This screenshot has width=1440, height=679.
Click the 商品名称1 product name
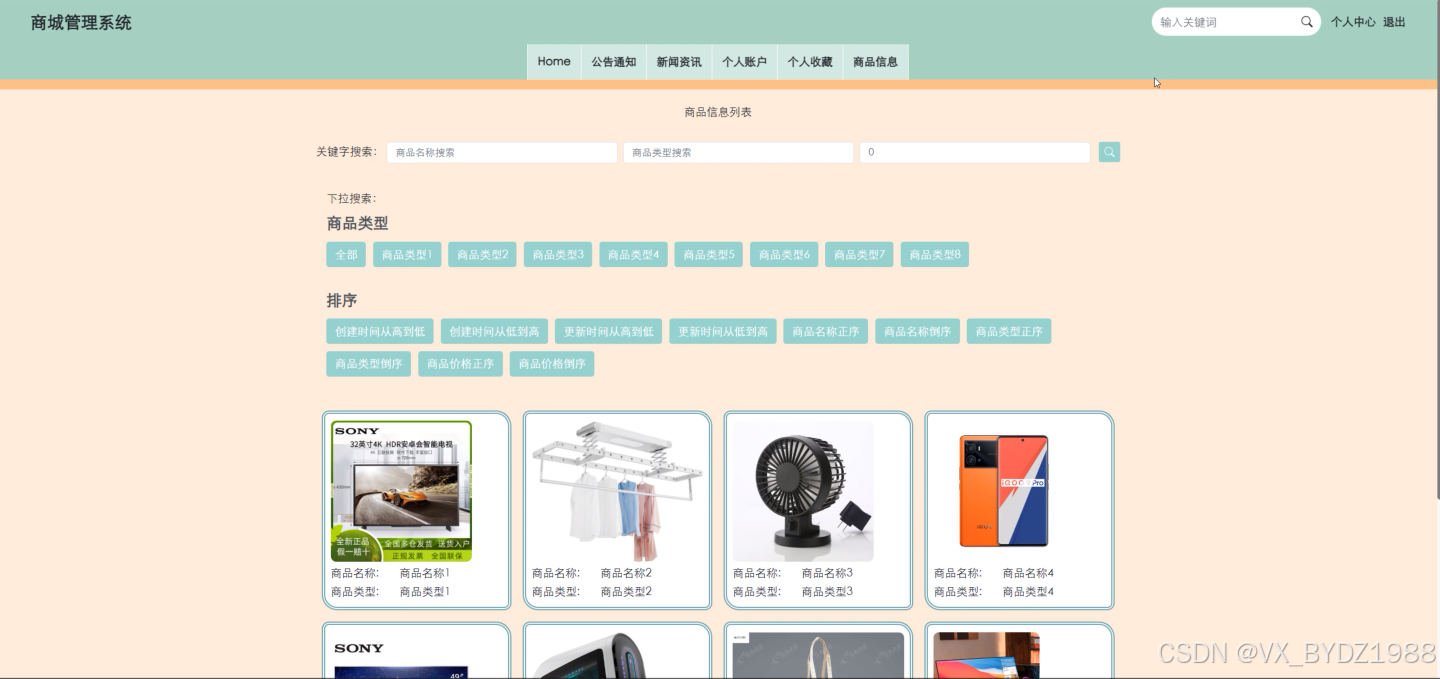(425, 573)
